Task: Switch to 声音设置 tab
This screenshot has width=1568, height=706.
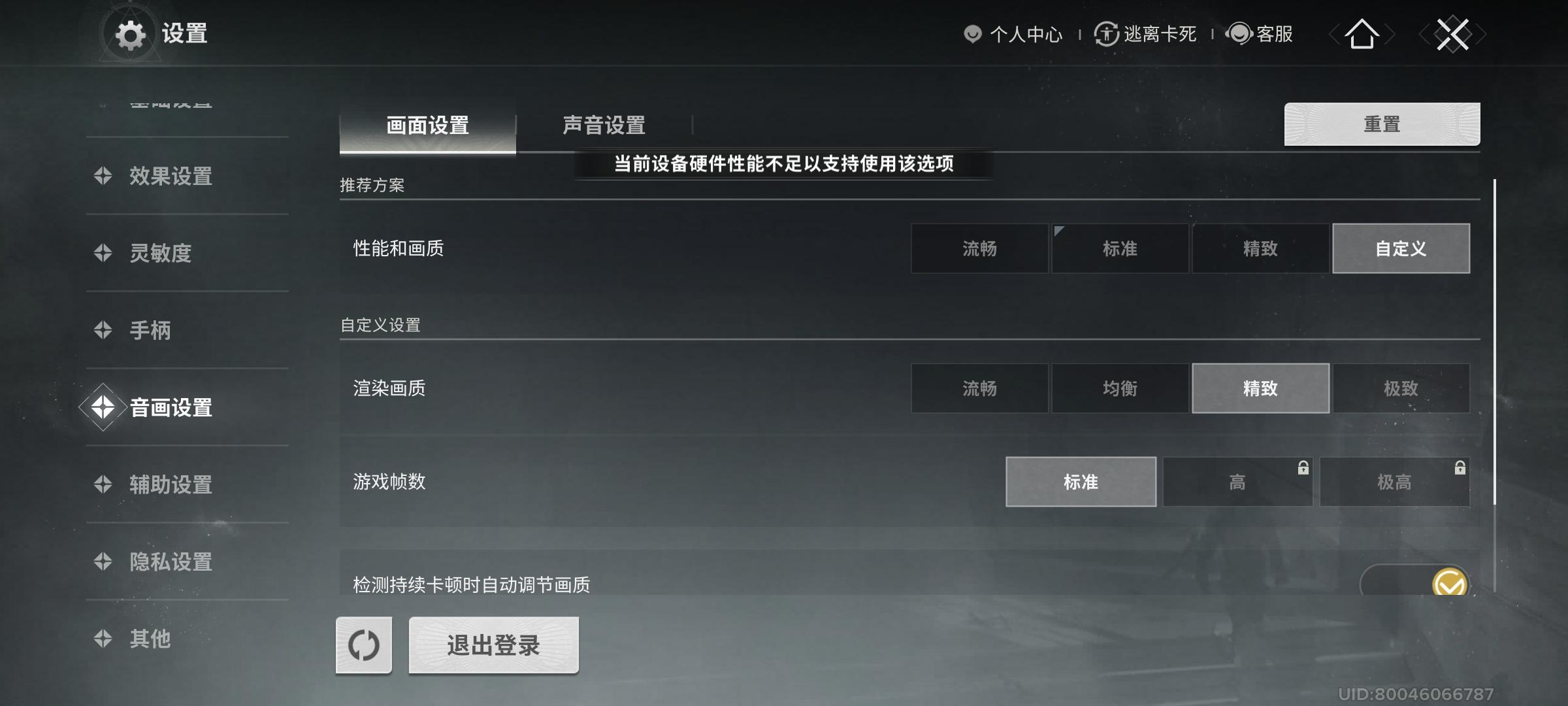Action: pyautogui.click(x=604, y=125)
